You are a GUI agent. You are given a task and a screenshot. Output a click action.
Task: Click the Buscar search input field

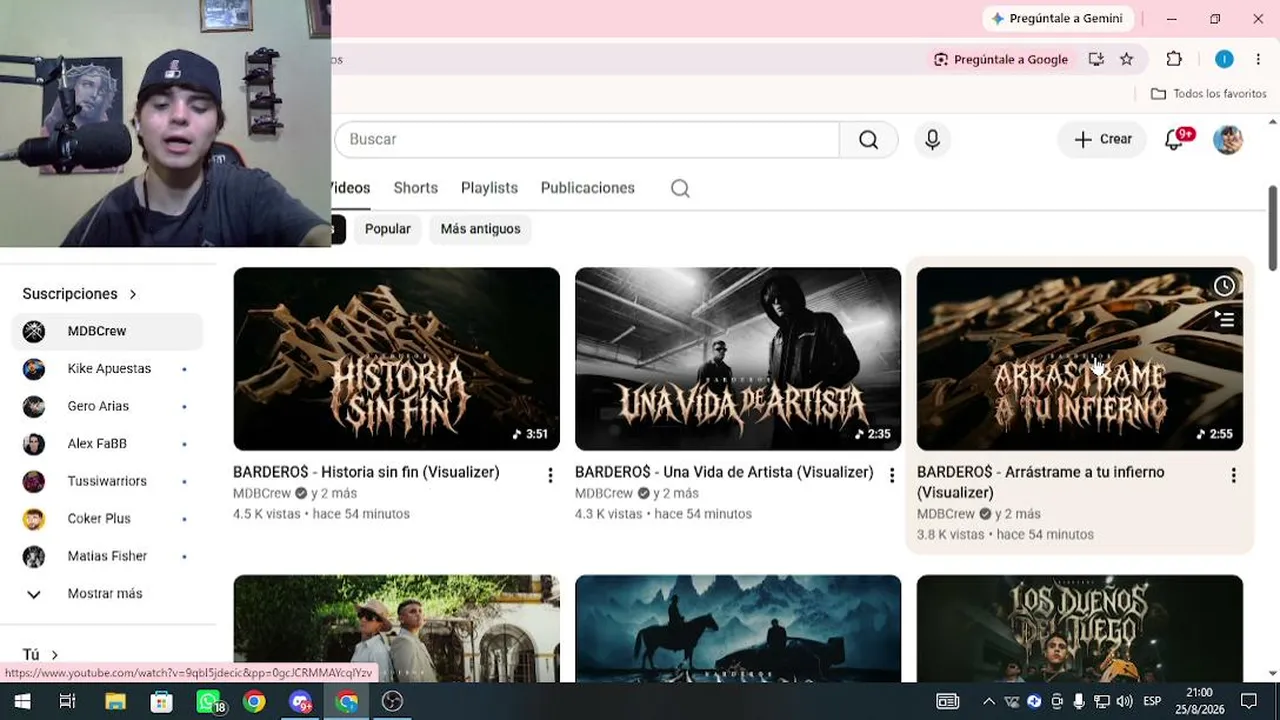[587, 140]
